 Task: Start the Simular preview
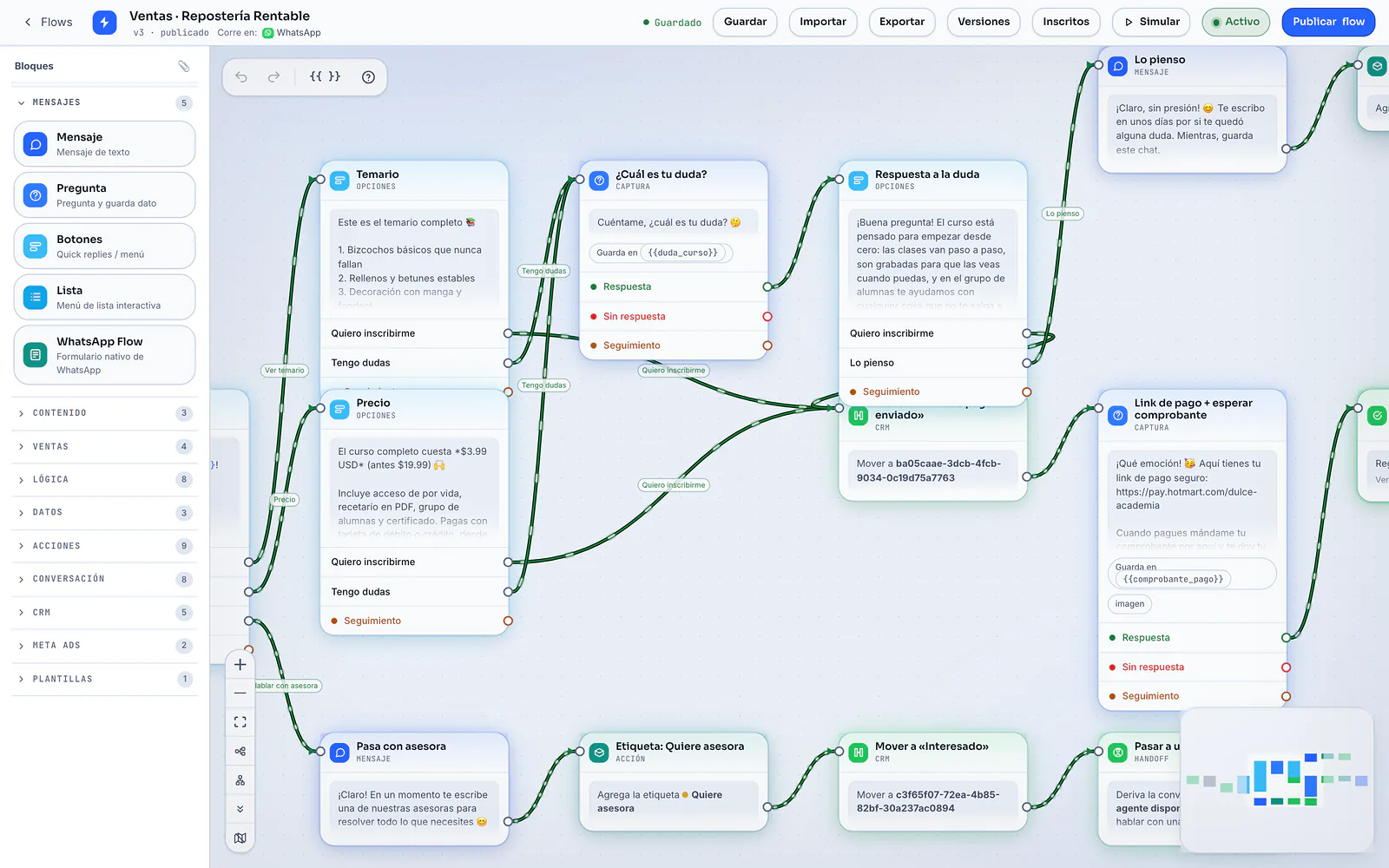point(1152,22)
